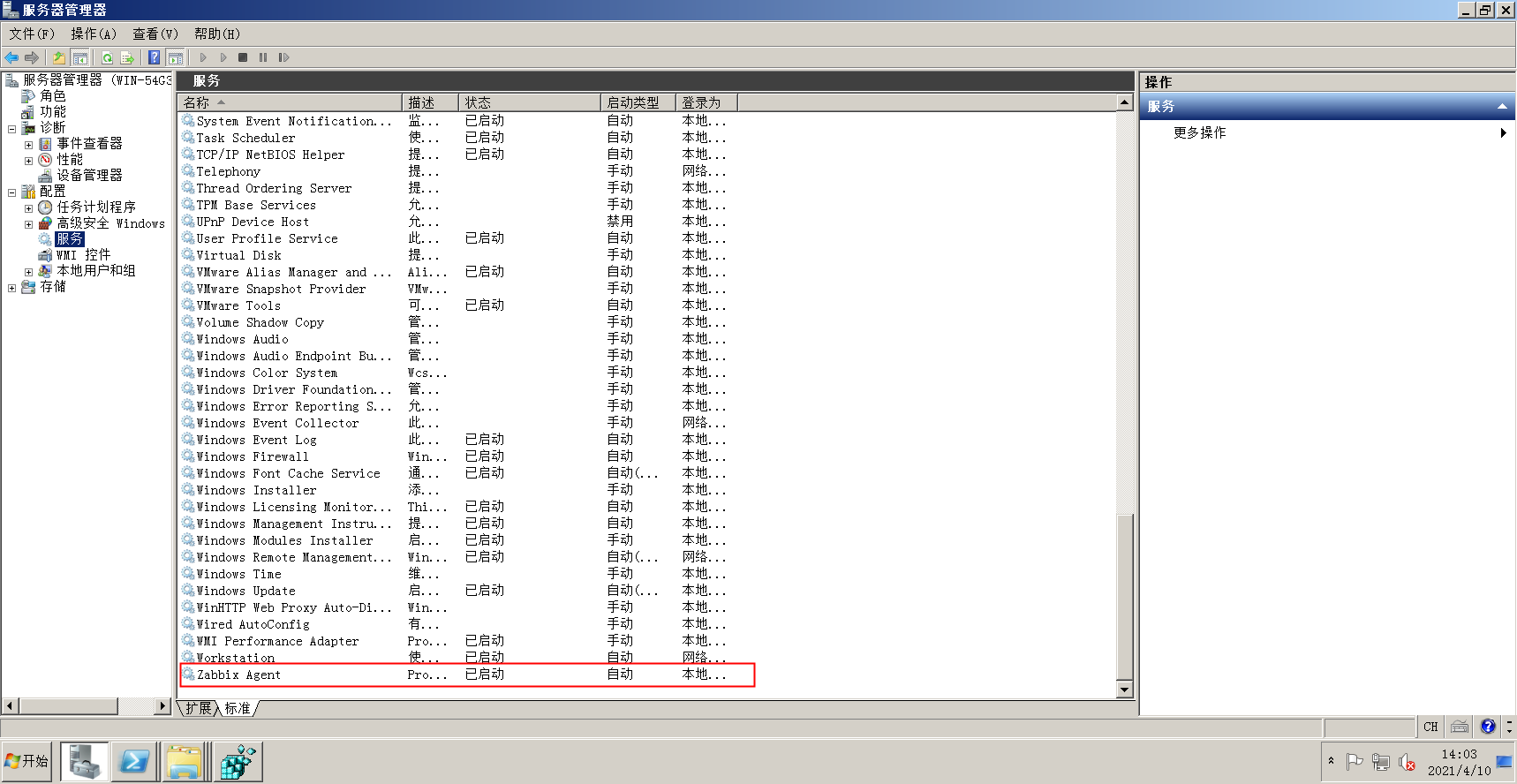Open Help from the blue question-mark icon
1517x784 pixels.
pyautogui.click(x=154, y=57)
